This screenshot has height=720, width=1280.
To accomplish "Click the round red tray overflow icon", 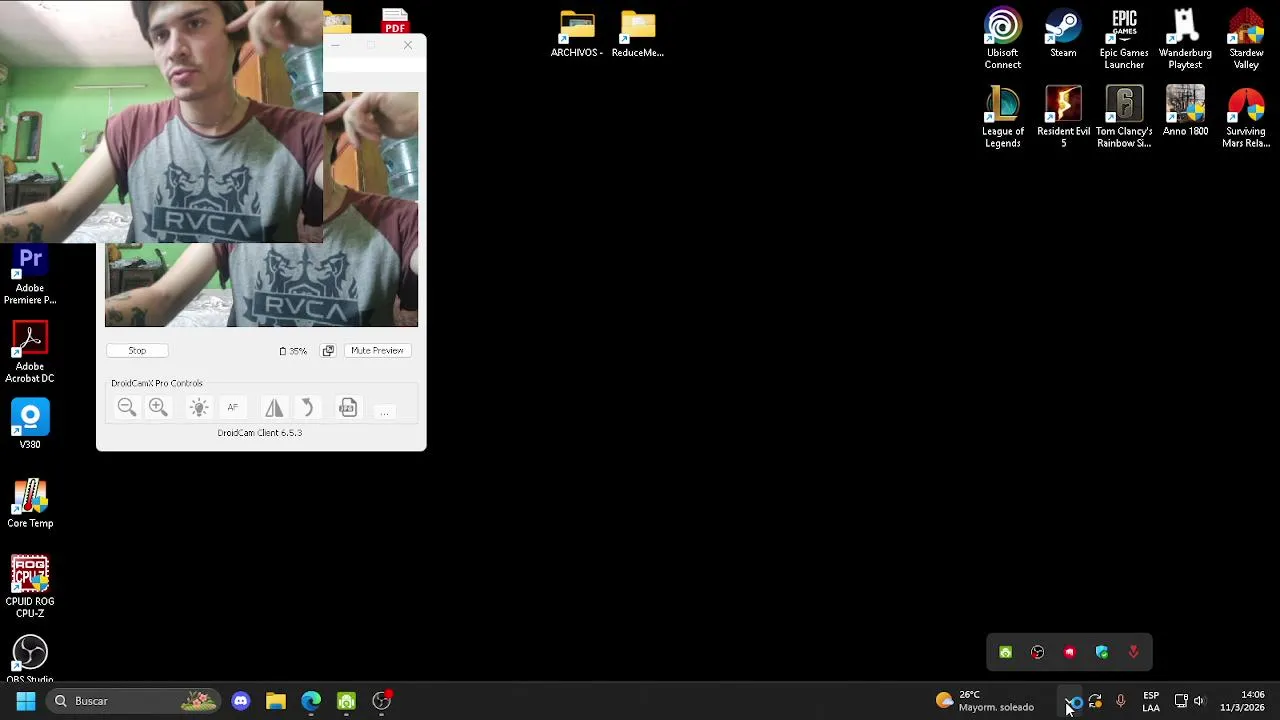I will point(1069,652).
